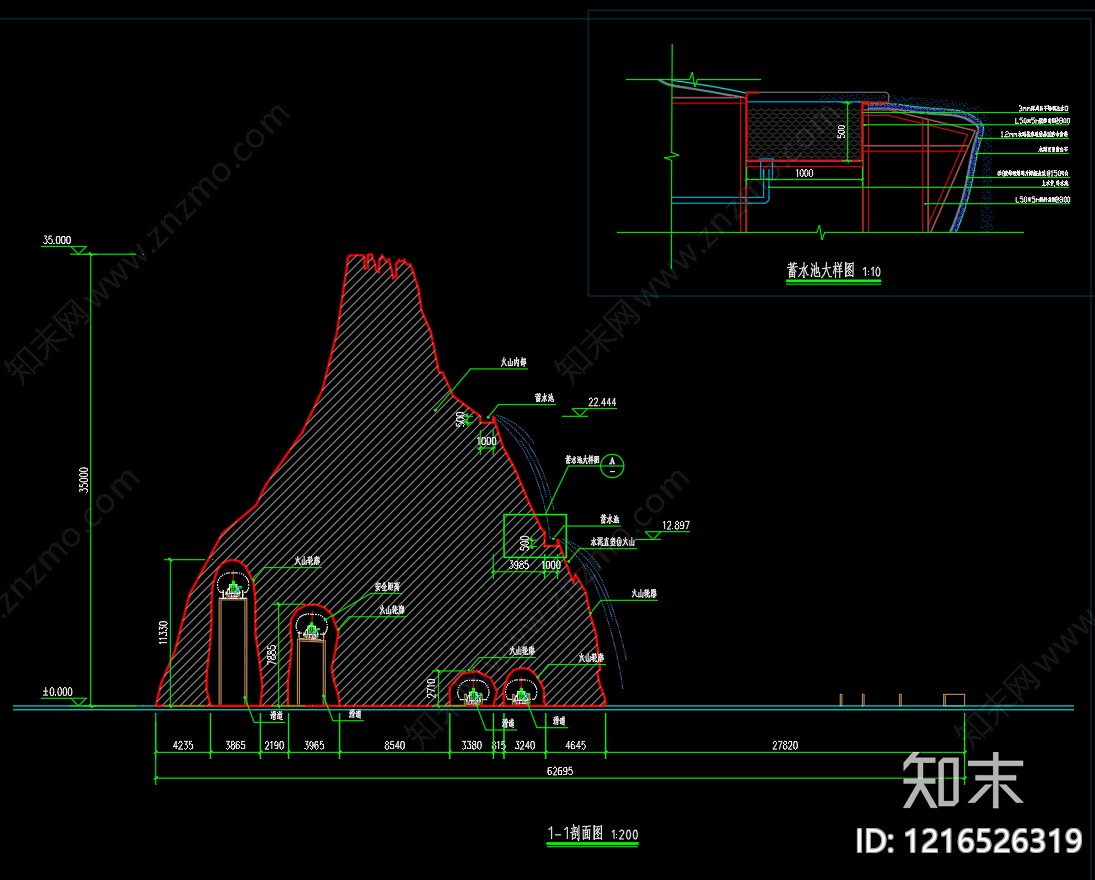Click the "7885" vertical dimension text
Viewport: 1095px width, 880px height.
pyautogui.click(x=272, y=654)
